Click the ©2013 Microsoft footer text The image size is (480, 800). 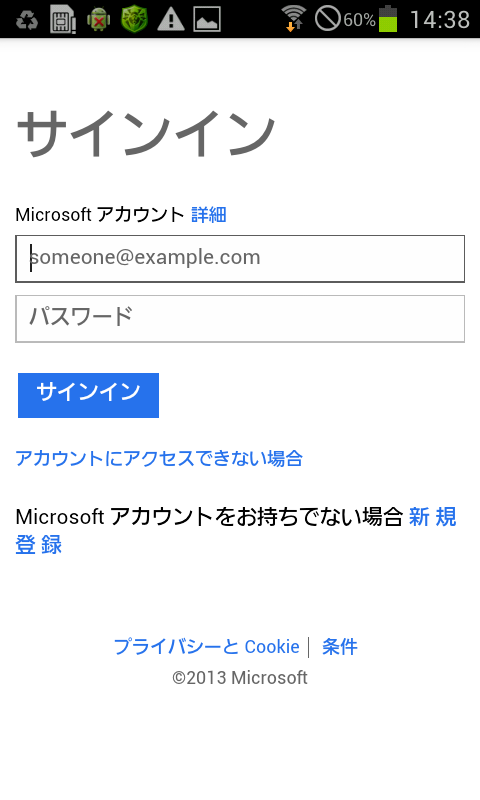coord(240,678)
